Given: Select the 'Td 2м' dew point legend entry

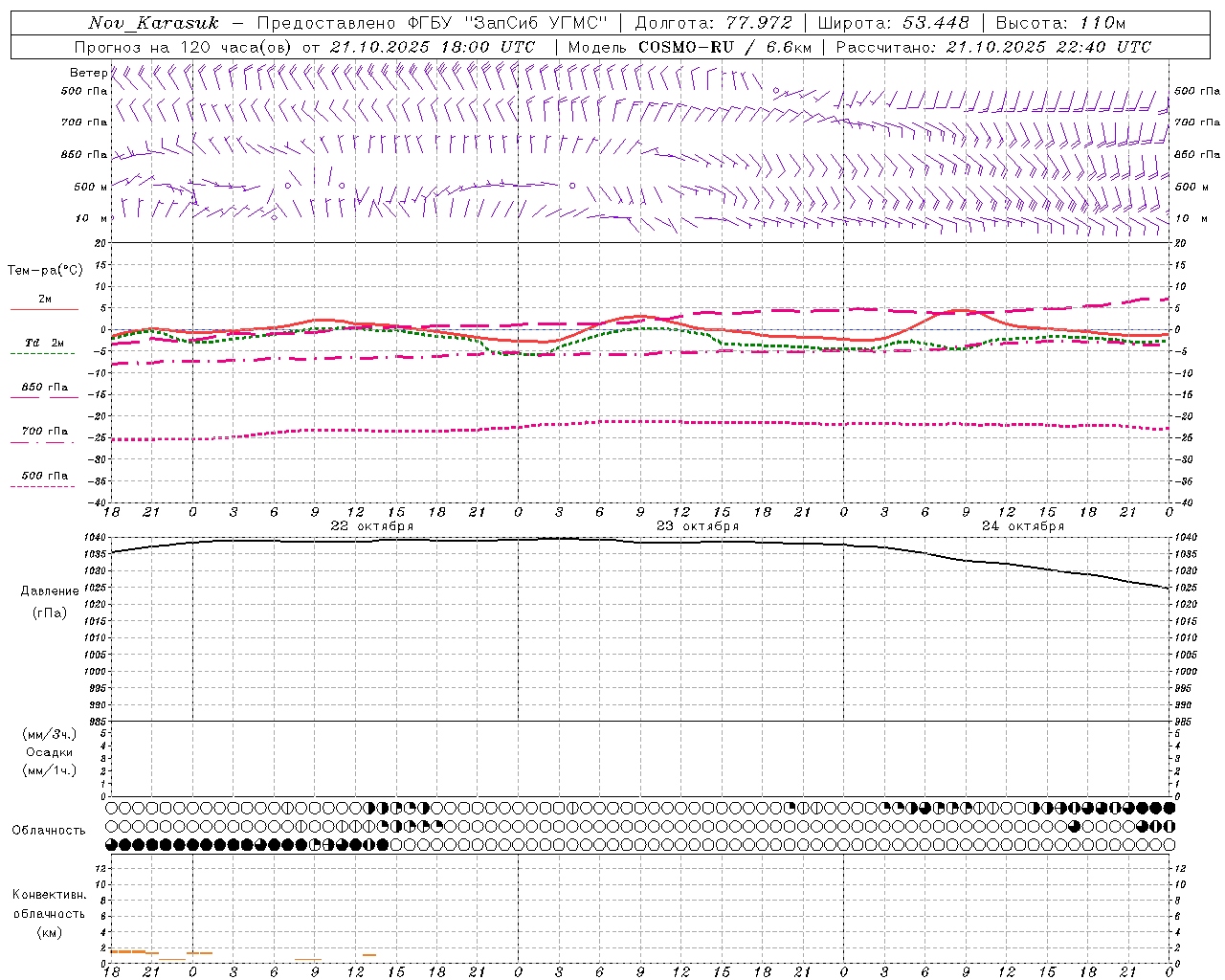Looking at the screenshot, I should point(45,343).
